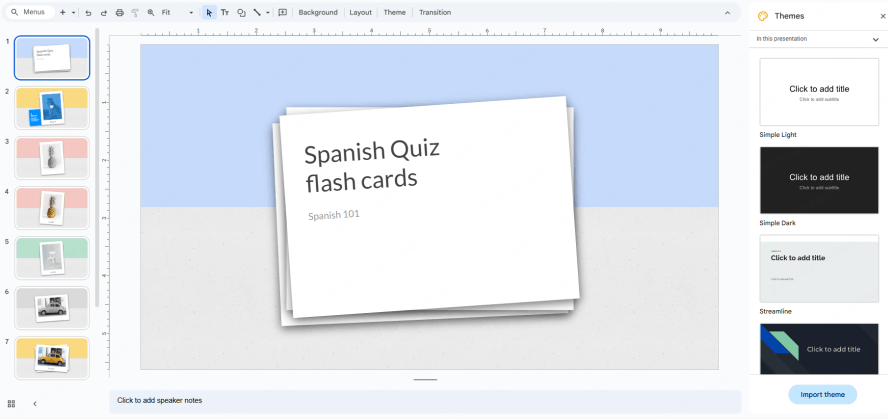Choose the Simple Dark theme thumbnail
Viewport: 888px width, 419px height.
[x=819, y=180]
